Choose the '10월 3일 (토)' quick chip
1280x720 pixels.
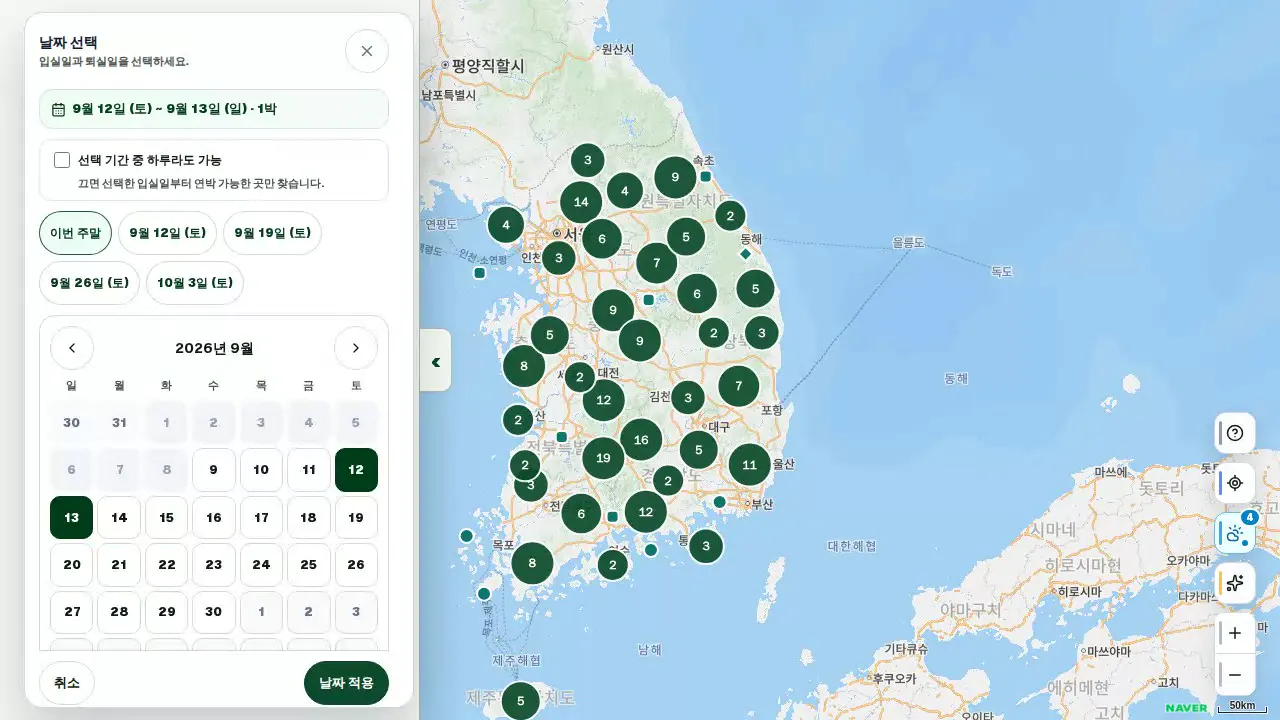click(x=195, y=283)
